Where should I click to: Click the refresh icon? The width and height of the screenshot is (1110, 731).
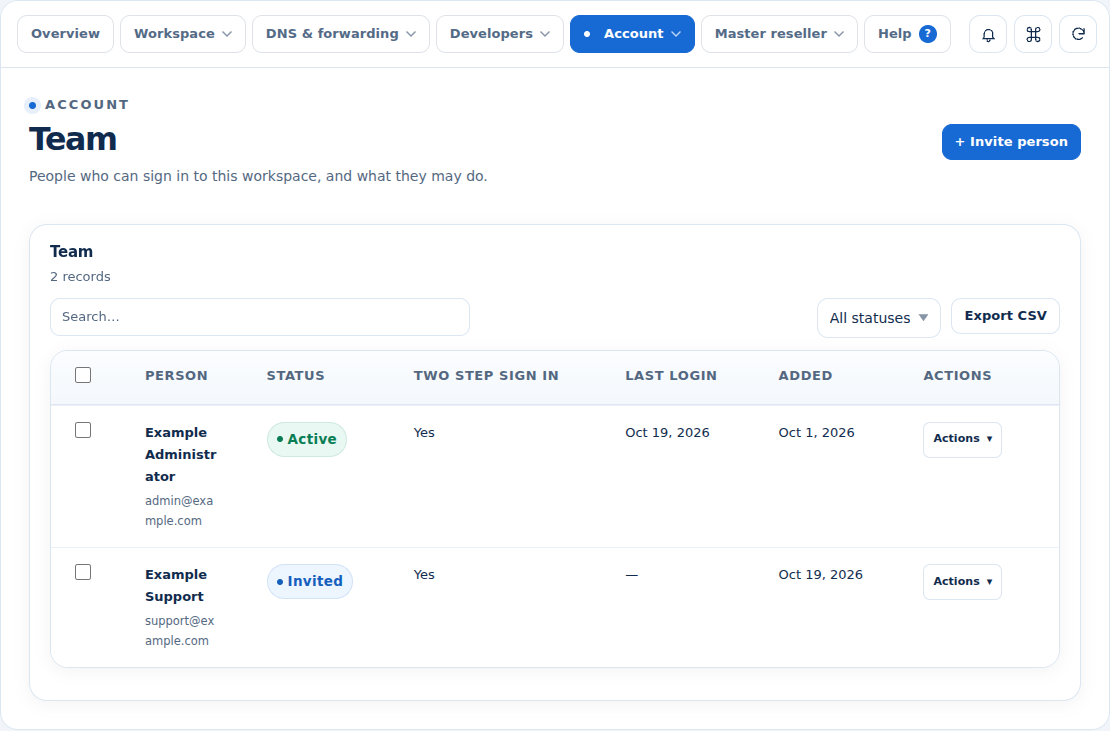click(x=1078, y=34)
